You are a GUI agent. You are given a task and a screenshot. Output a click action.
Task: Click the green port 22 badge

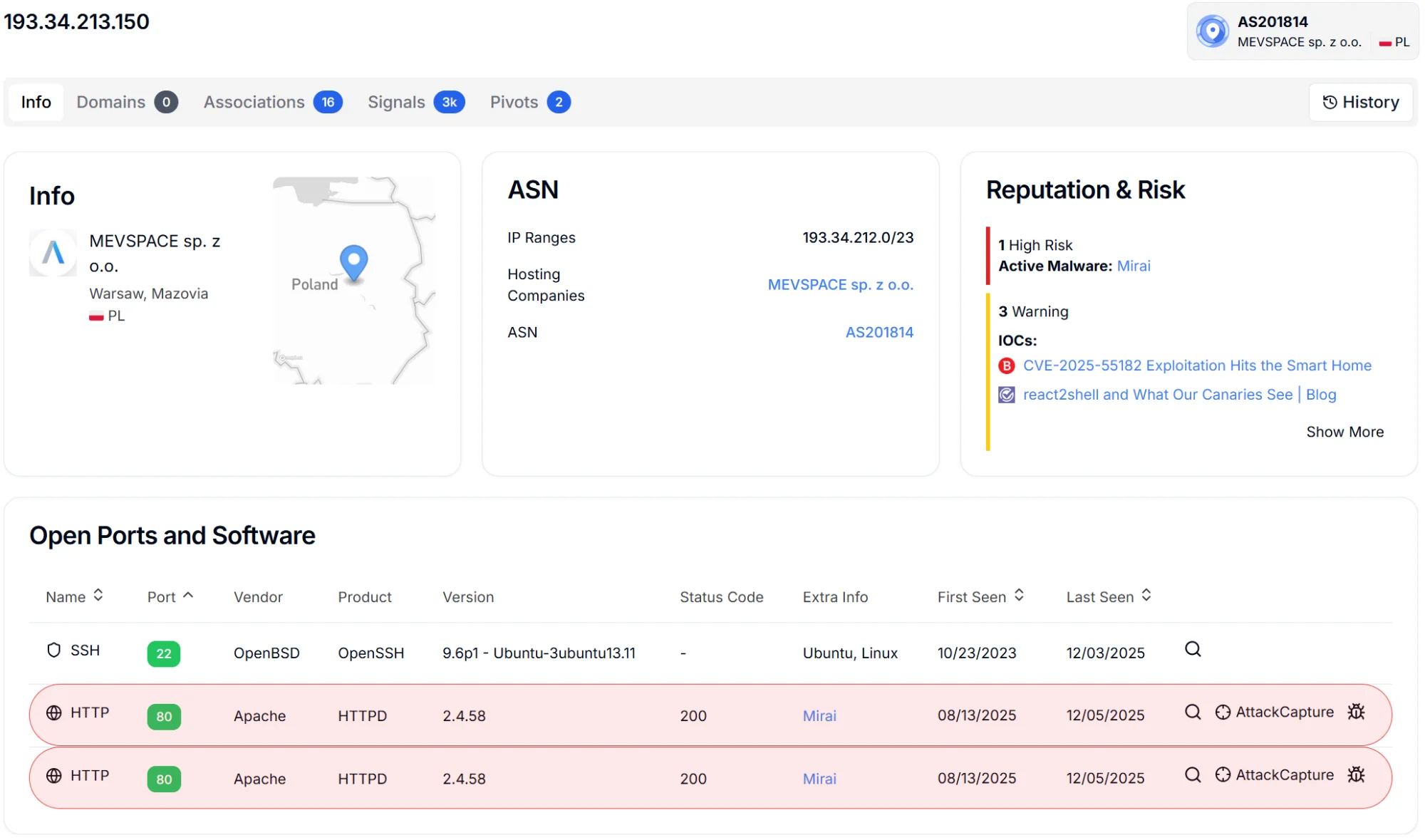[x=163, y=653]
